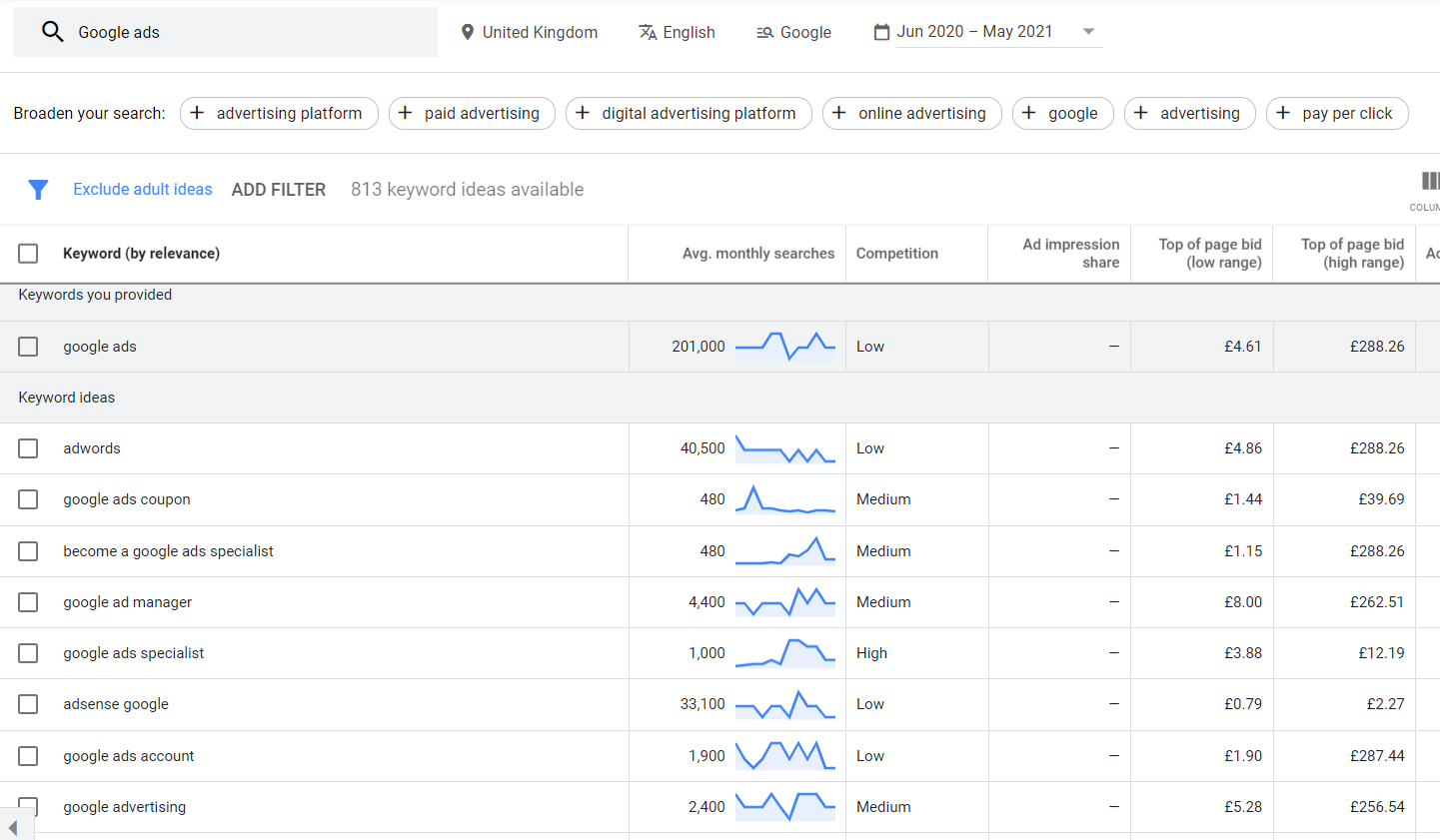The width and height of the screenshot is (1440, 840).
Task: Tick the checkbox for google ads
Action: click(28, 347)
